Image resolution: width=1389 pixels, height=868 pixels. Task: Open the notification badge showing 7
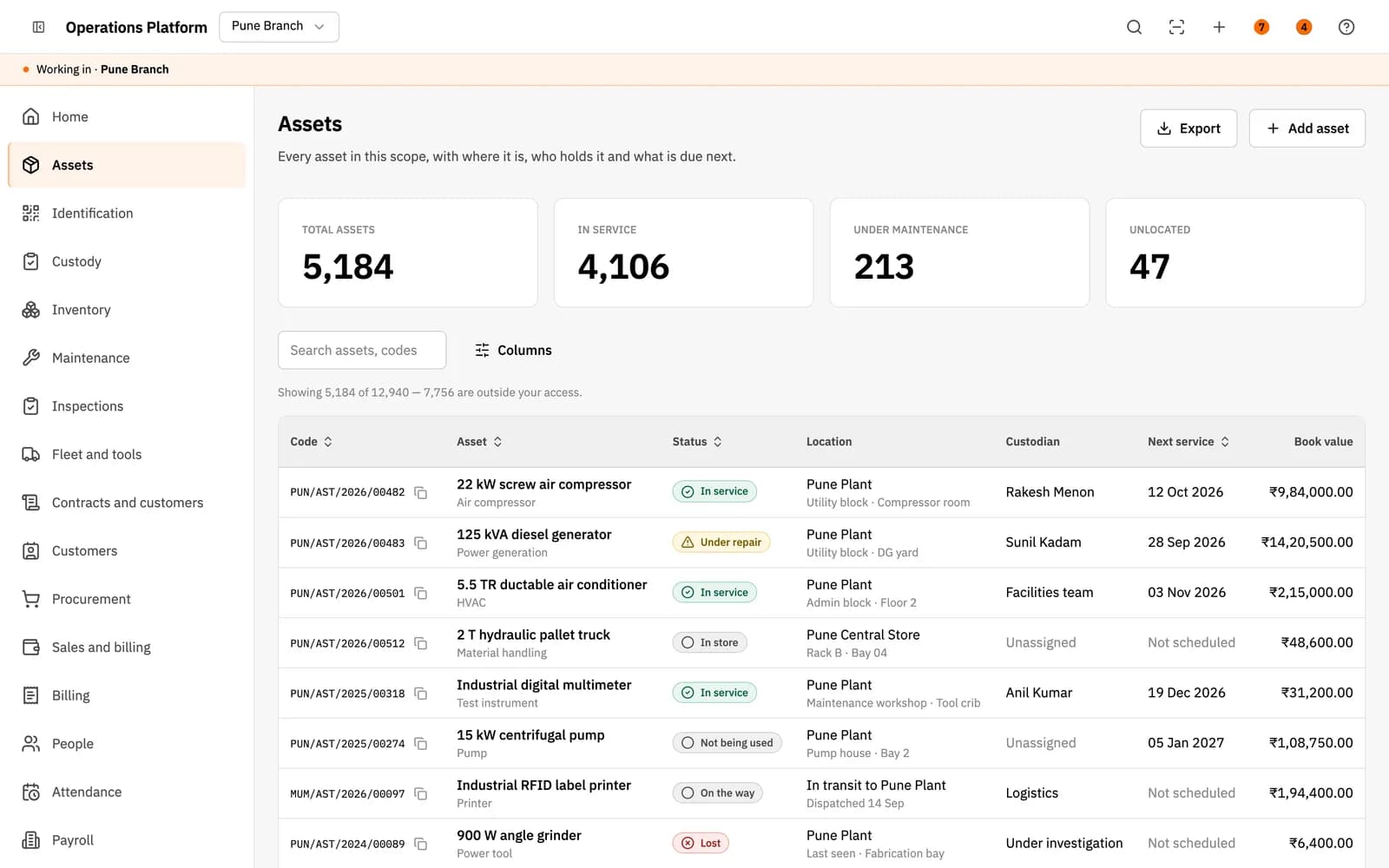coord(1261,27)
